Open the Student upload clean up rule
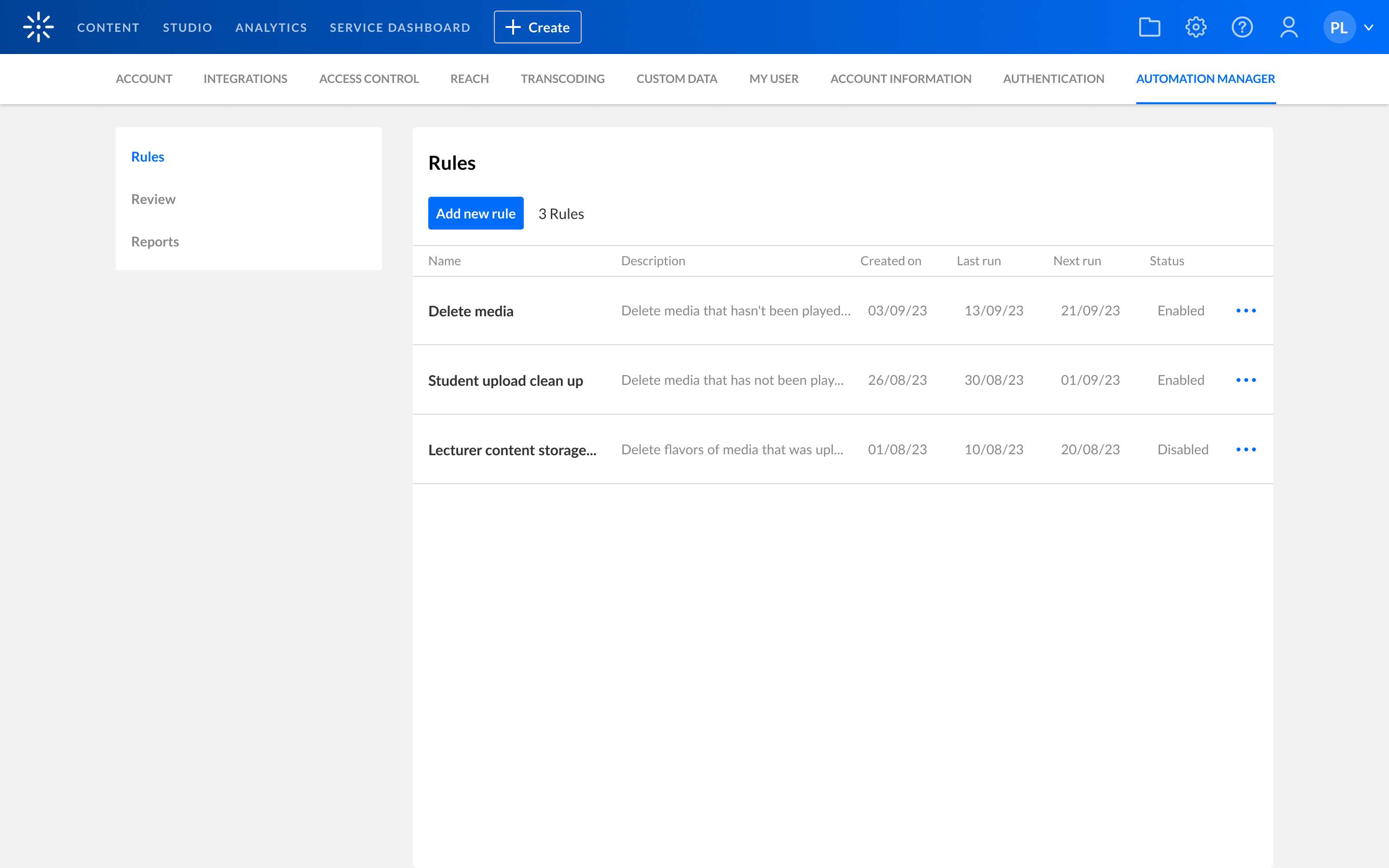 pos(505,380)
